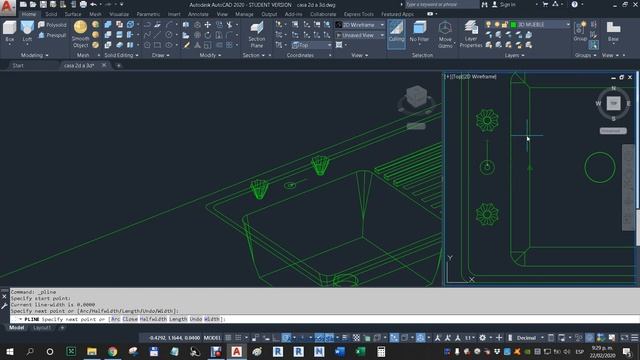The image size is (640, 360).
Task: Click the Undo arrow in Quick Access
Action: coord(93,4)
